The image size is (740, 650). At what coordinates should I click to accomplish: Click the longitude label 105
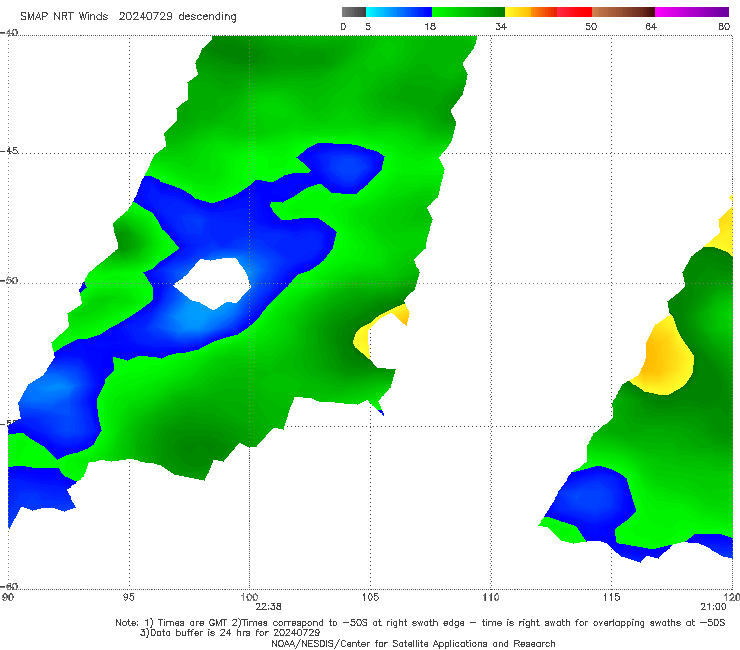[370, 597]
